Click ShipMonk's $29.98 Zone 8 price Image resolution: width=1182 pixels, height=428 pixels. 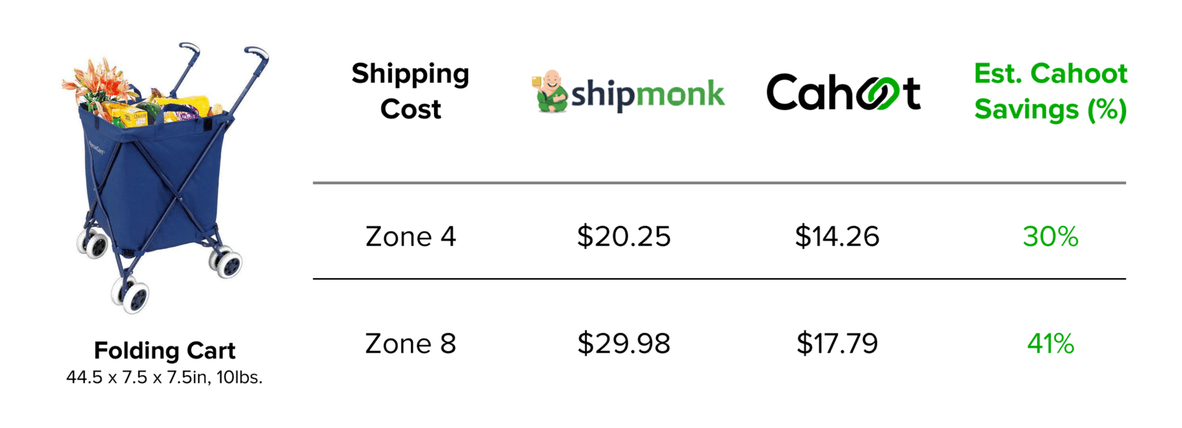(624, 343)
